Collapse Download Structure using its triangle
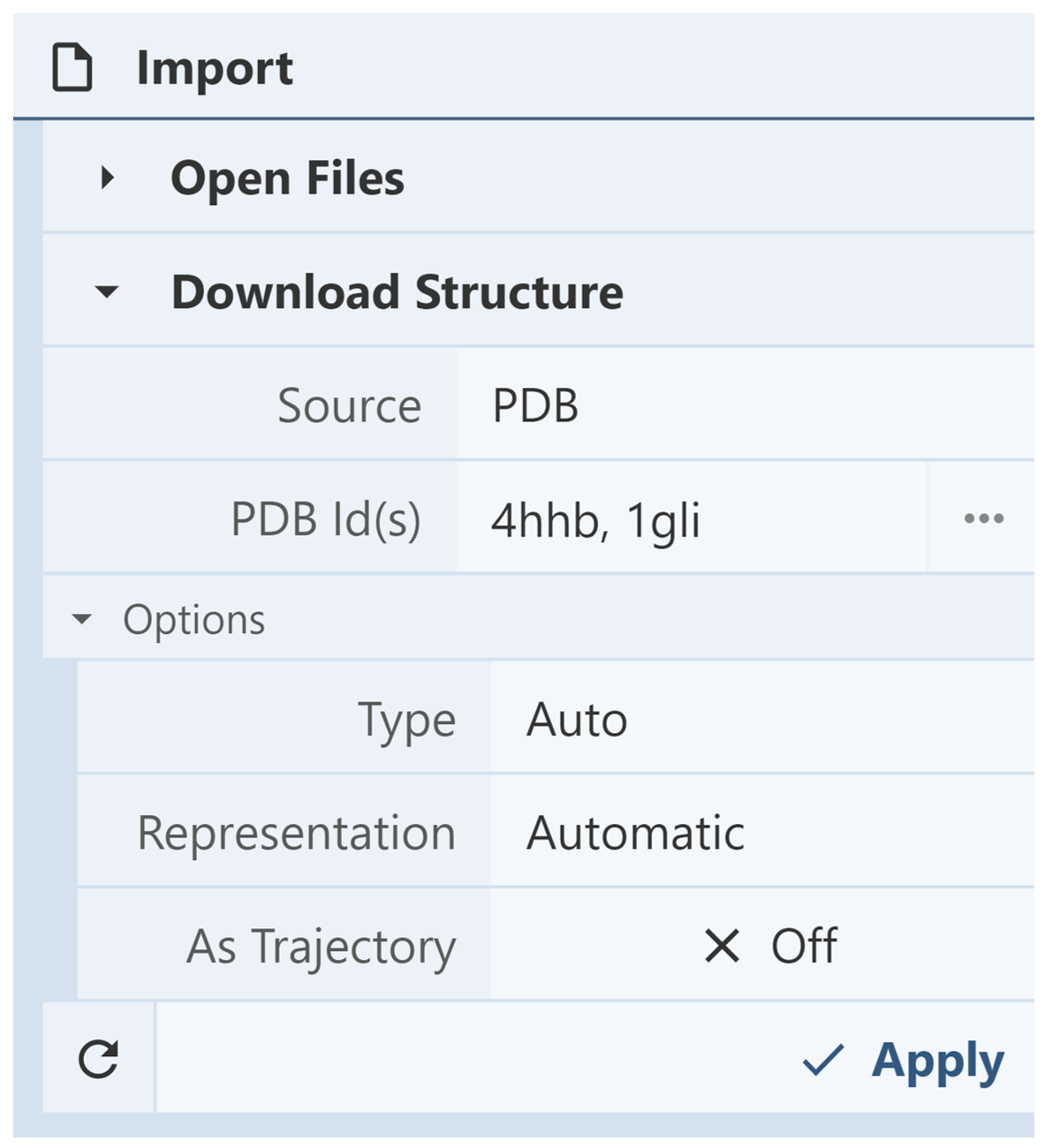The width and height of the screenshot is (1045, 1148). [107, 292]
